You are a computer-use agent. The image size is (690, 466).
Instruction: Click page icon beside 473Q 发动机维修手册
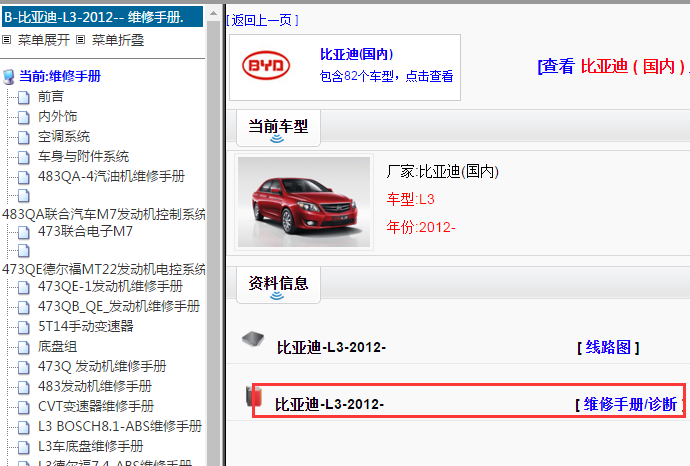[x=24, y=367]
